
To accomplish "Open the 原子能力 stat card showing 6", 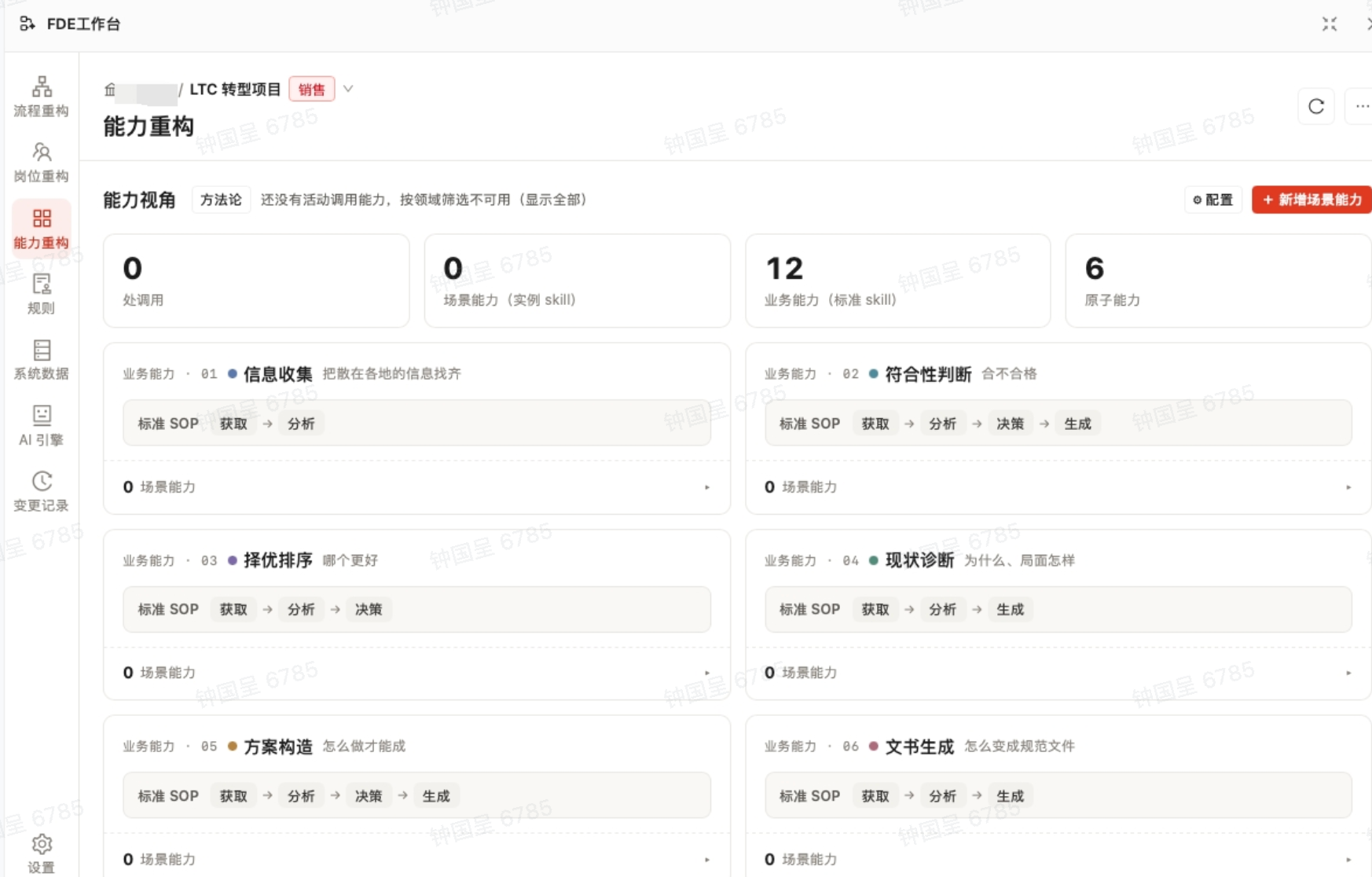I will (1218, 281).
